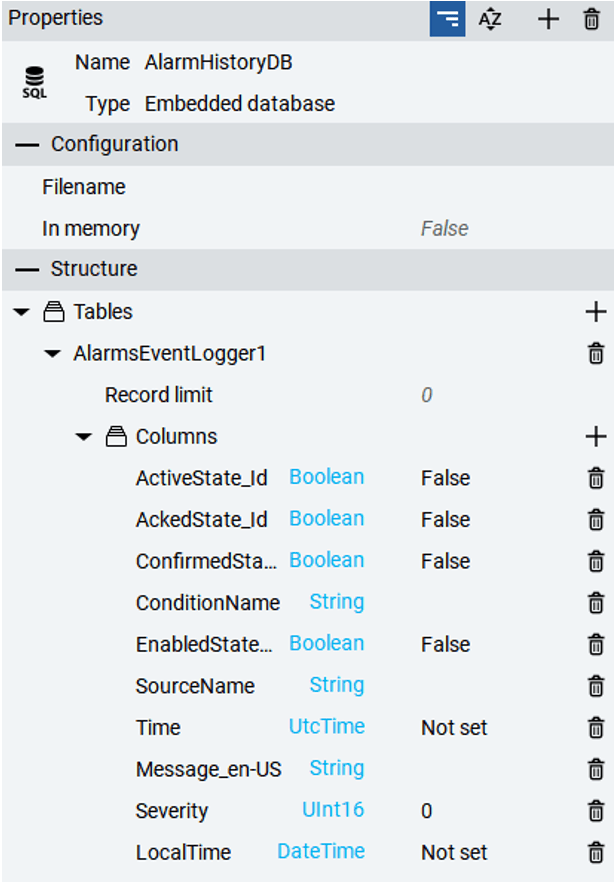Click the Columns folder icon
Screen dimensions: 614x883
(116, 436)
